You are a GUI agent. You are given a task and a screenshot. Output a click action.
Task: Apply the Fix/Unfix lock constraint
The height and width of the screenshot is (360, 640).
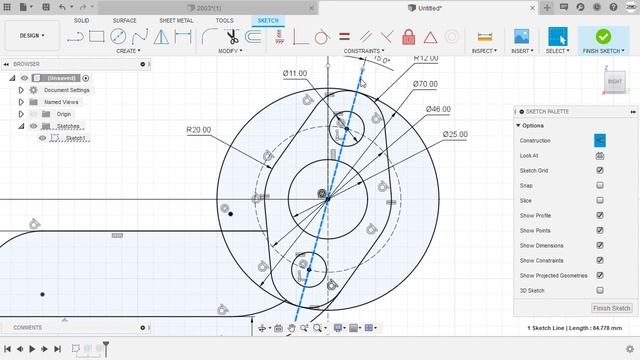408,37
